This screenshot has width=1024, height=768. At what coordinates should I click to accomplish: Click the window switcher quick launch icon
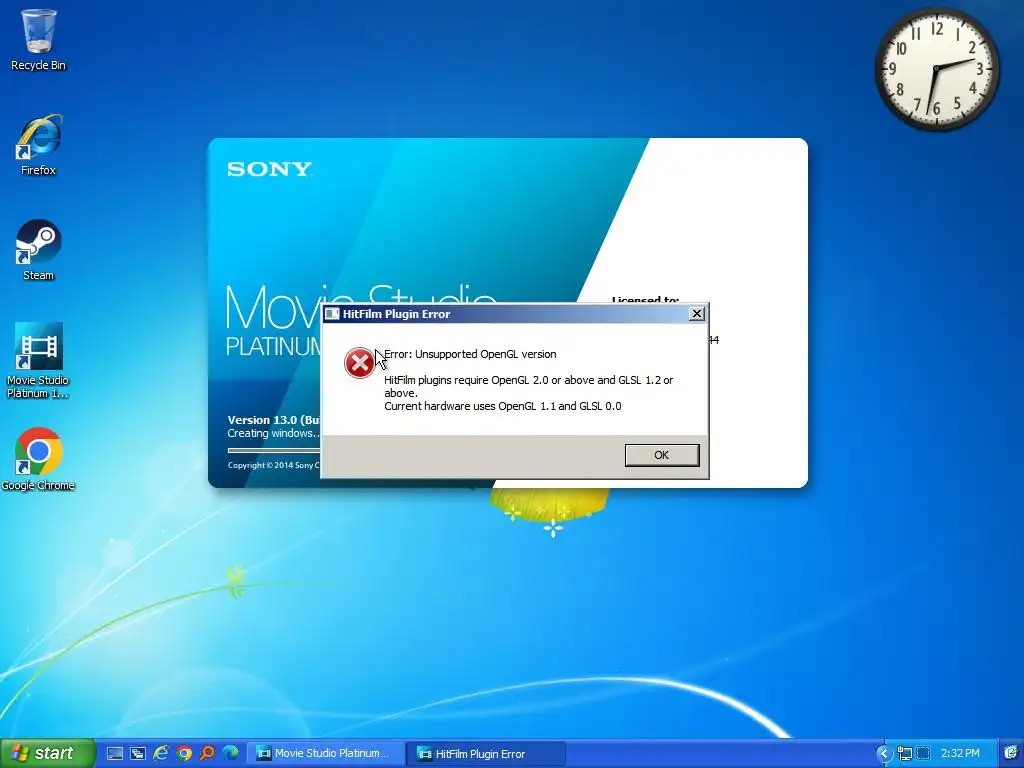(x=138, y=754)
